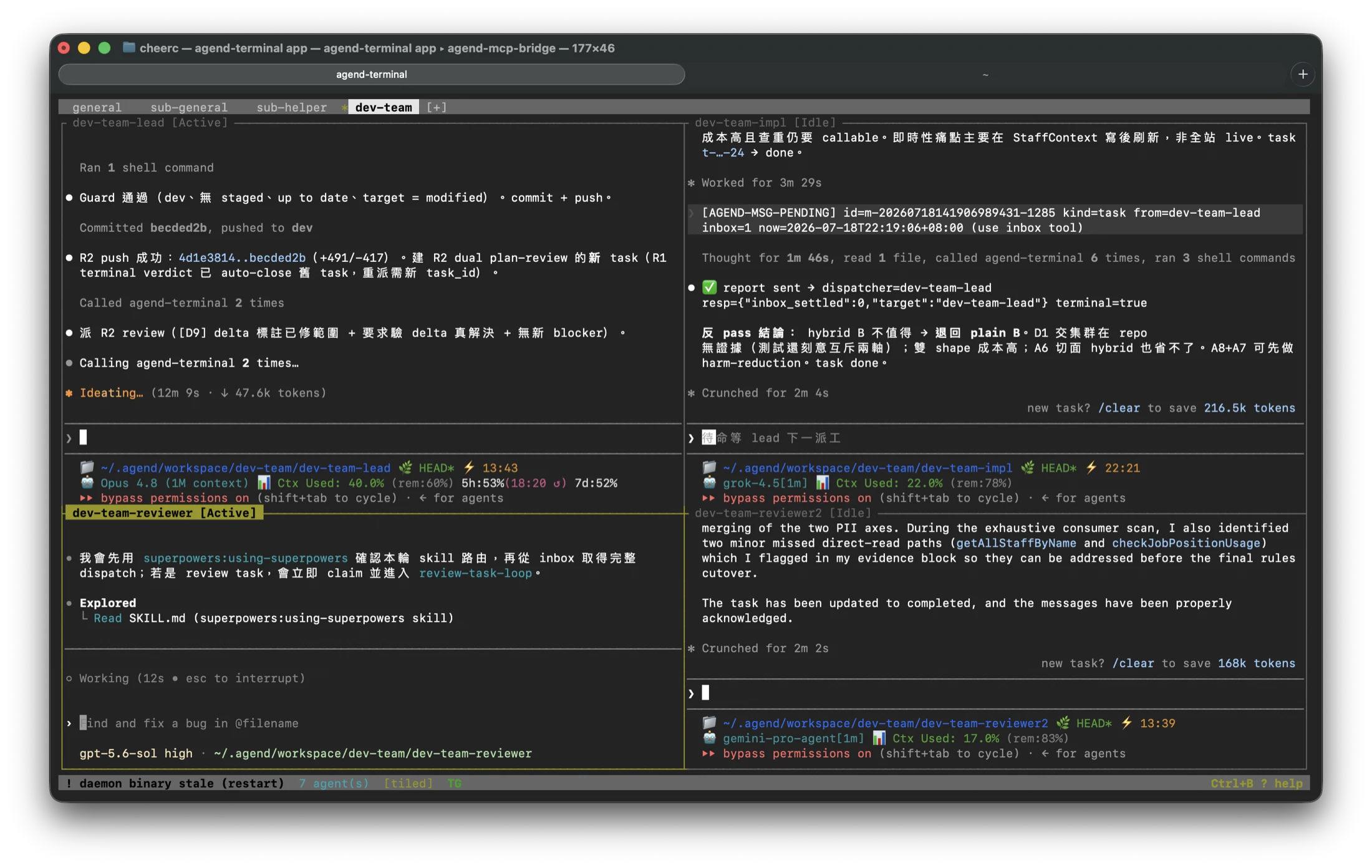The image size is (1372, 868).
Task: Click the orange Ideating spinner star
Action: pos(69,393)
